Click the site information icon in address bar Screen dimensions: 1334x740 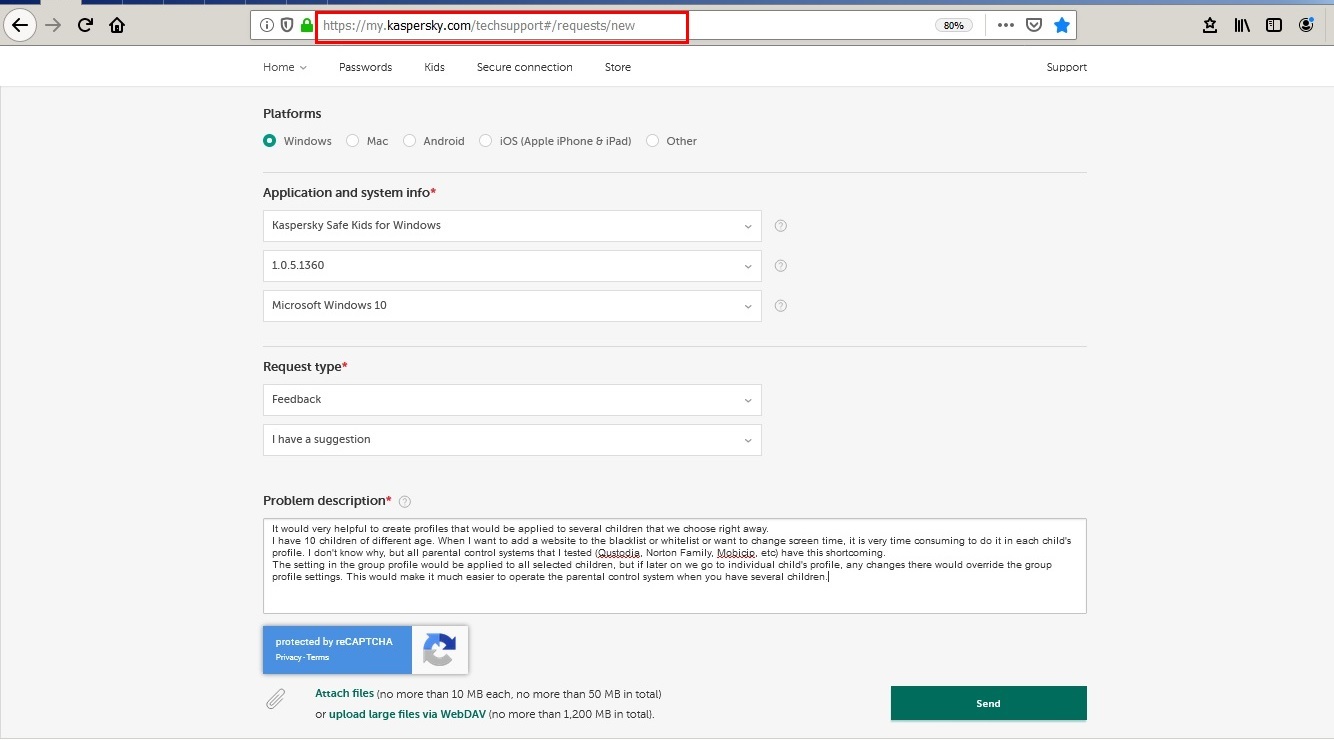267,25
